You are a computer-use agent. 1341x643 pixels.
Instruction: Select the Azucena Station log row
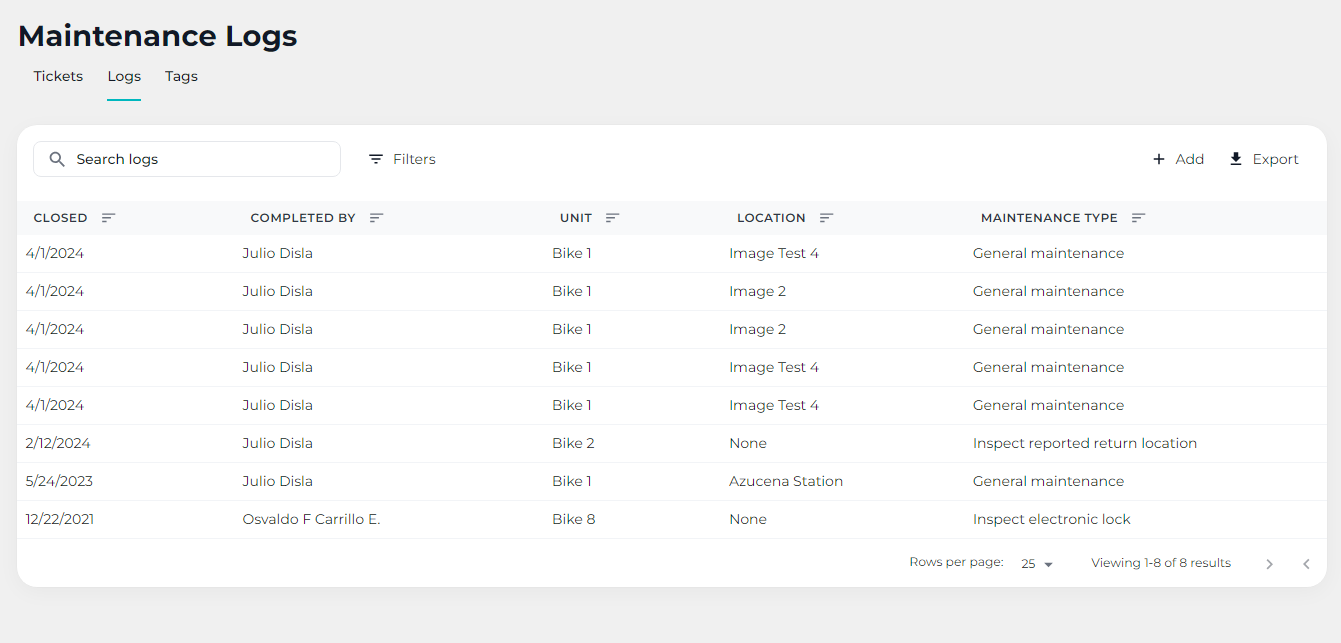click(785, 481)
